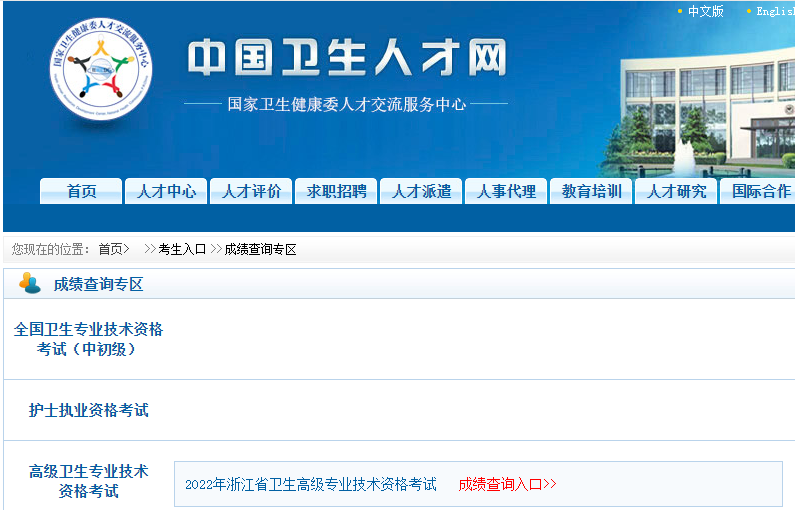Click the people icon beside 成绩查询专区
The width and height of the screenshot is (795, 510).
30,283
